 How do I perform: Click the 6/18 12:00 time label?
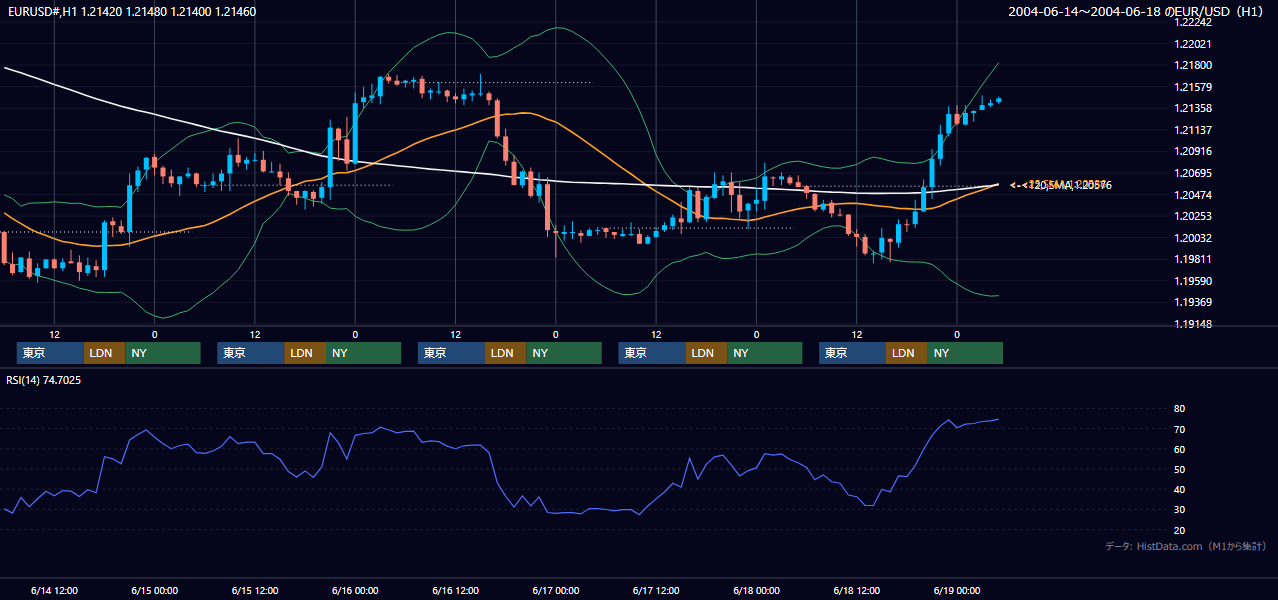coord(858,590)
